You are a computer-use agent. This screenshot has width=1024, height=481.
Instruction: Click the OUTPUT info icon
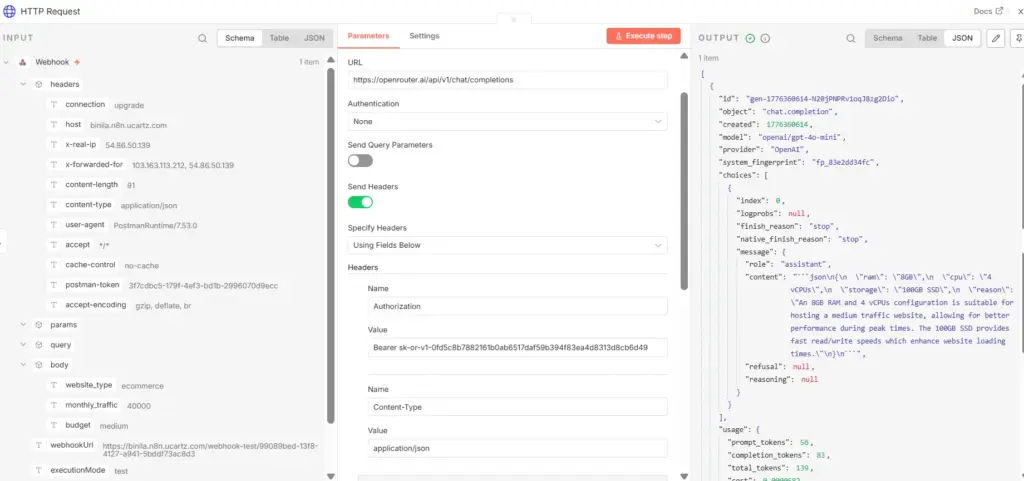point(765,39)
